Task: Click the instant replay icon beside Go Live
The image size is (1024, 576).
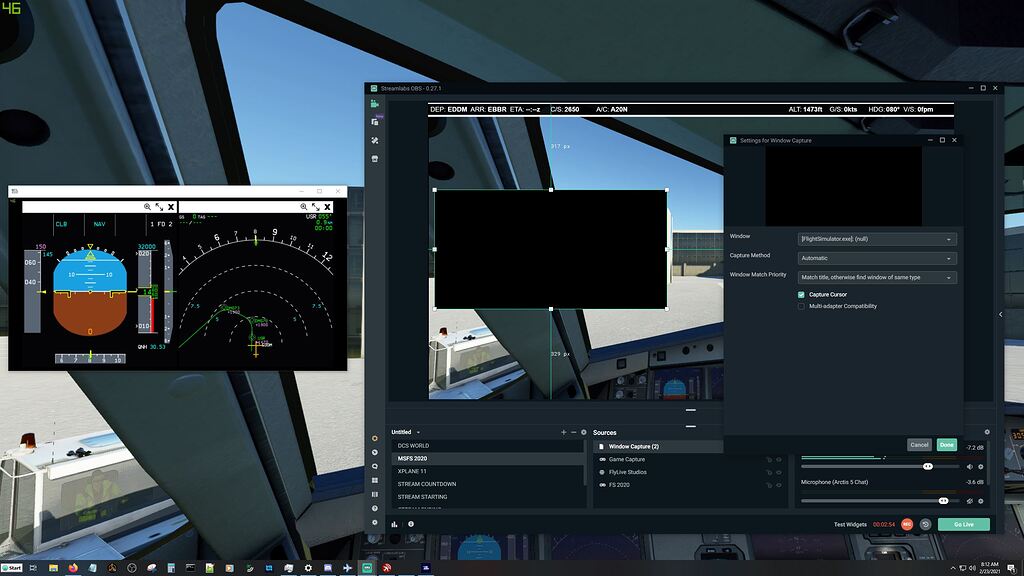Action: click(x=926, y=524)
